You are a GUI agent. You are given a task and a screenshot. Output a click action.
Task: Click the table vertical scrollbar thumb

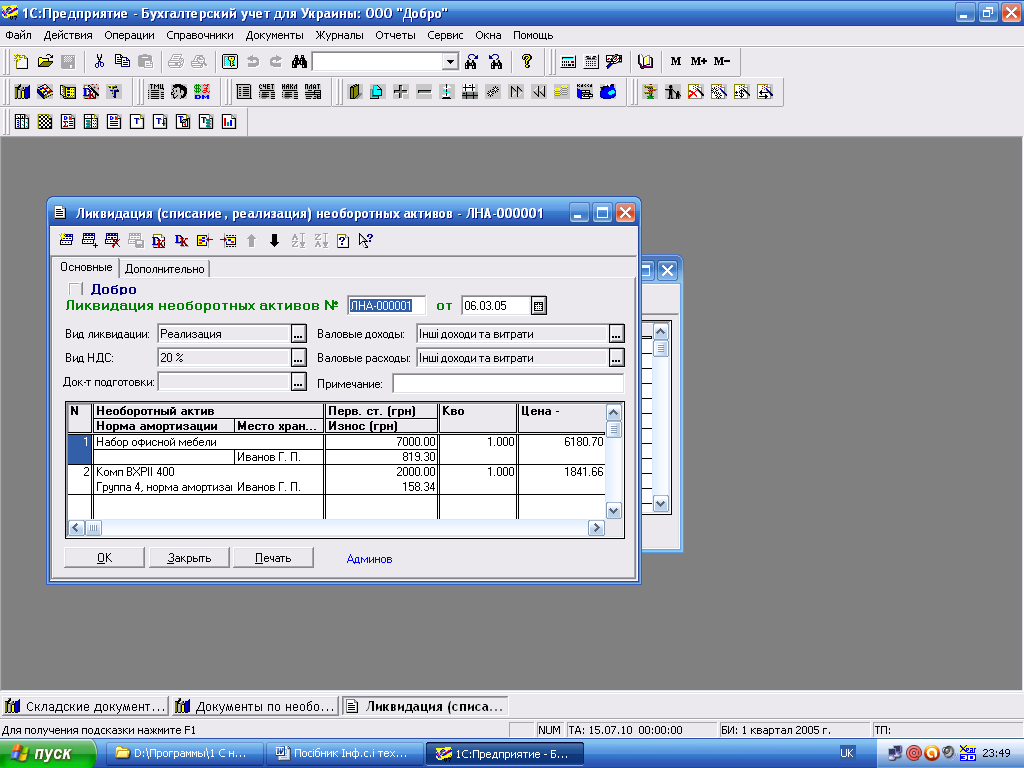pyautogui.click(x=613, y=429)
